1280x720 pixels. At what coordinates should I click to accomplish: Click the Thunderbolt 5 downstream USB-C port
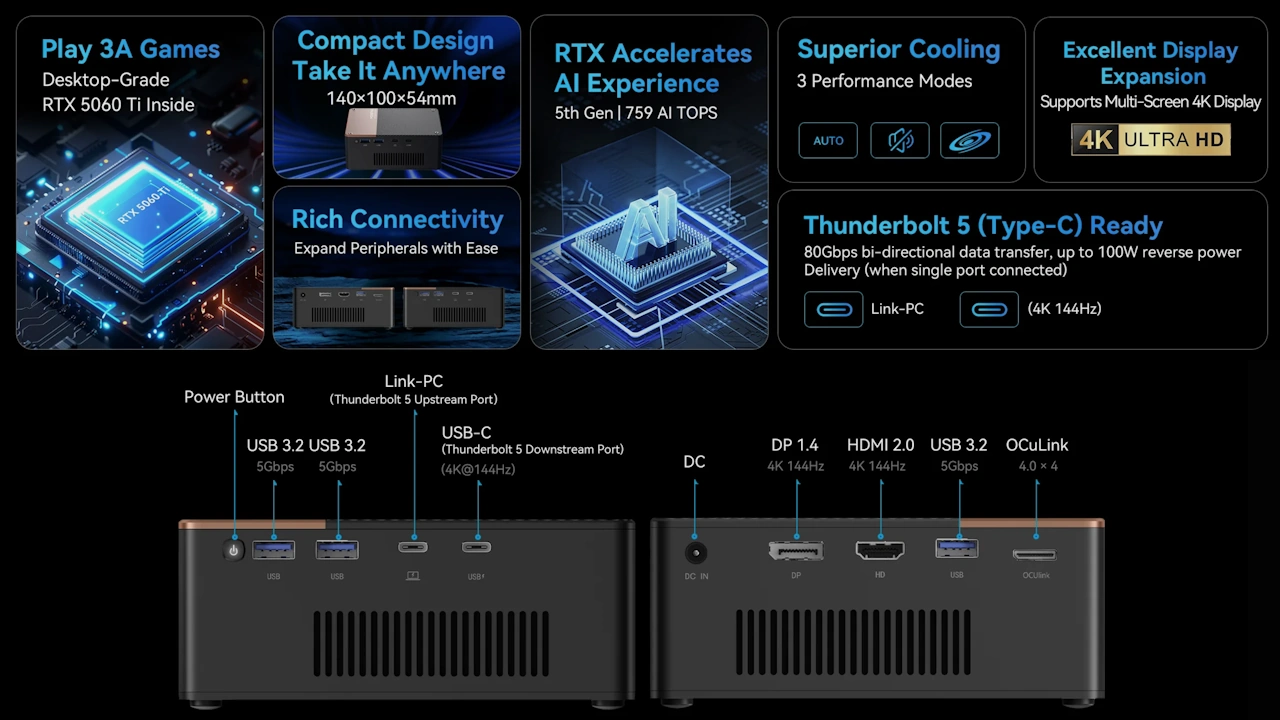click(476, 547)
